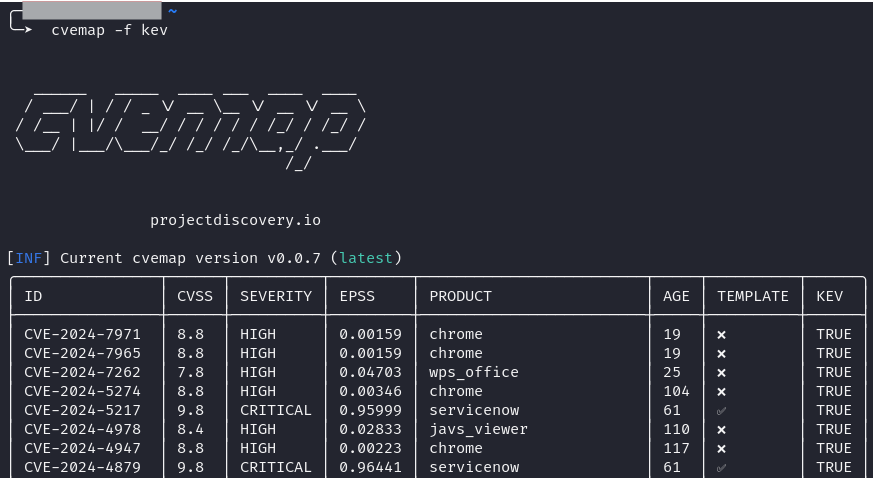This screenshot has width=873, height=478.
Task: Click the 'cvemap -f kev' command text
Action: click(110, 30)
